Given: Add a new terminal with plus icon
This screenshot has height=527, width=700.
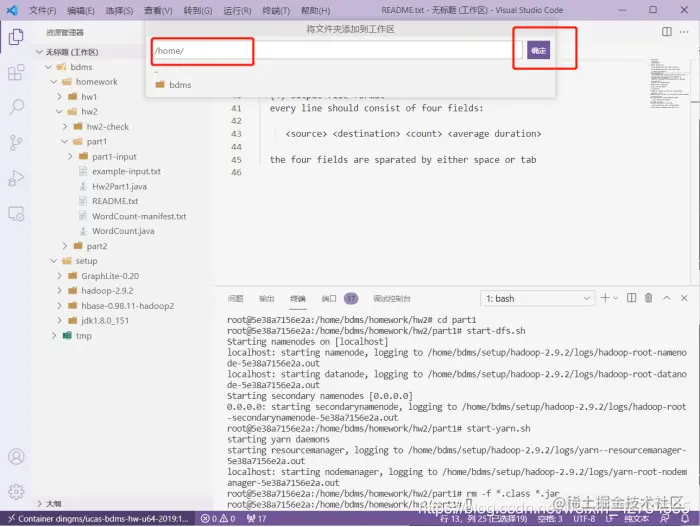Looking at the screenshot, I should 605,298.
